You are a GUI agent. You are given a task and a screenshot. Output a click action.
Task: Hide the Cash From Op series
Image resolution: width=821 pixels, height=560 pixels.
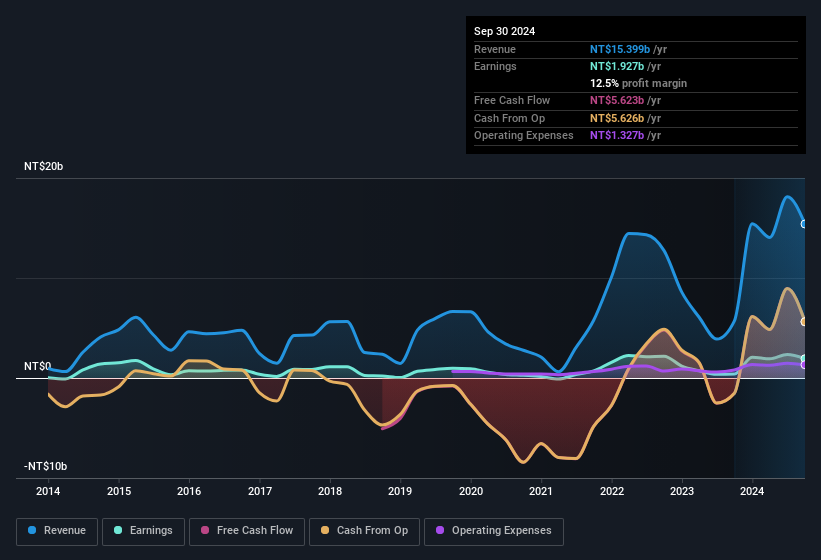pyautogui.click(x=367, y=531)
